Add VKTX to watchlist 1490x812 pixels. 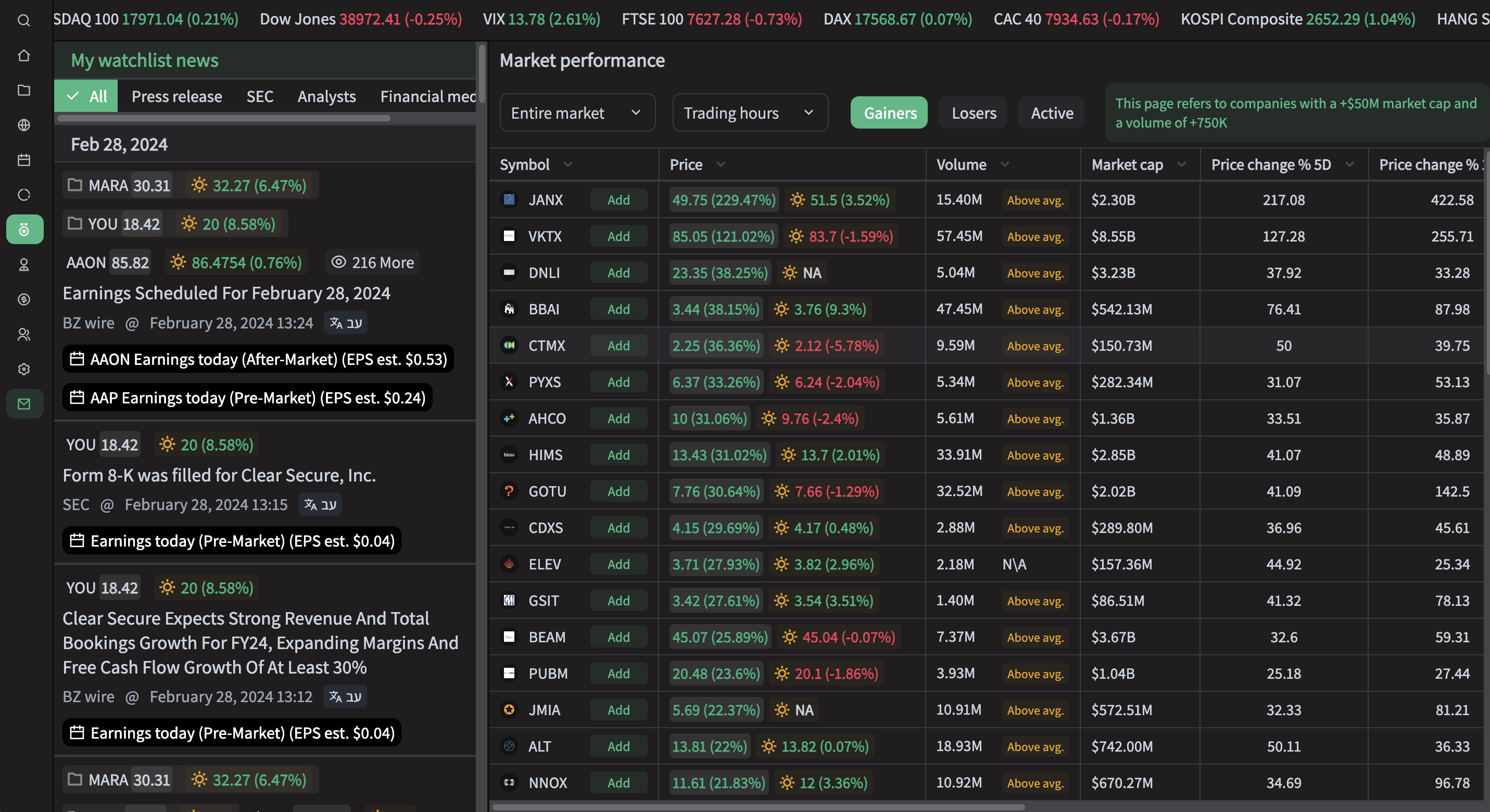tap(618, 236)
